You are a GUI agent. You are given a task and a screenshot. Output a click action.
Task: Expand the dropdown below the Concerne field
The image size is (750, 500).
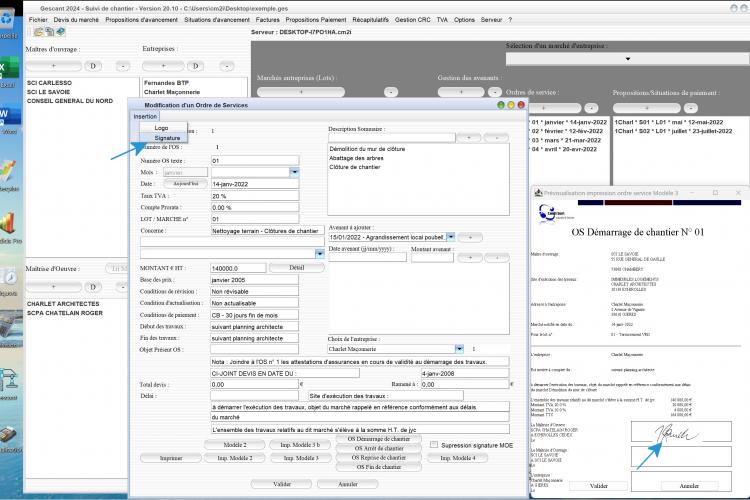point(320,254)
